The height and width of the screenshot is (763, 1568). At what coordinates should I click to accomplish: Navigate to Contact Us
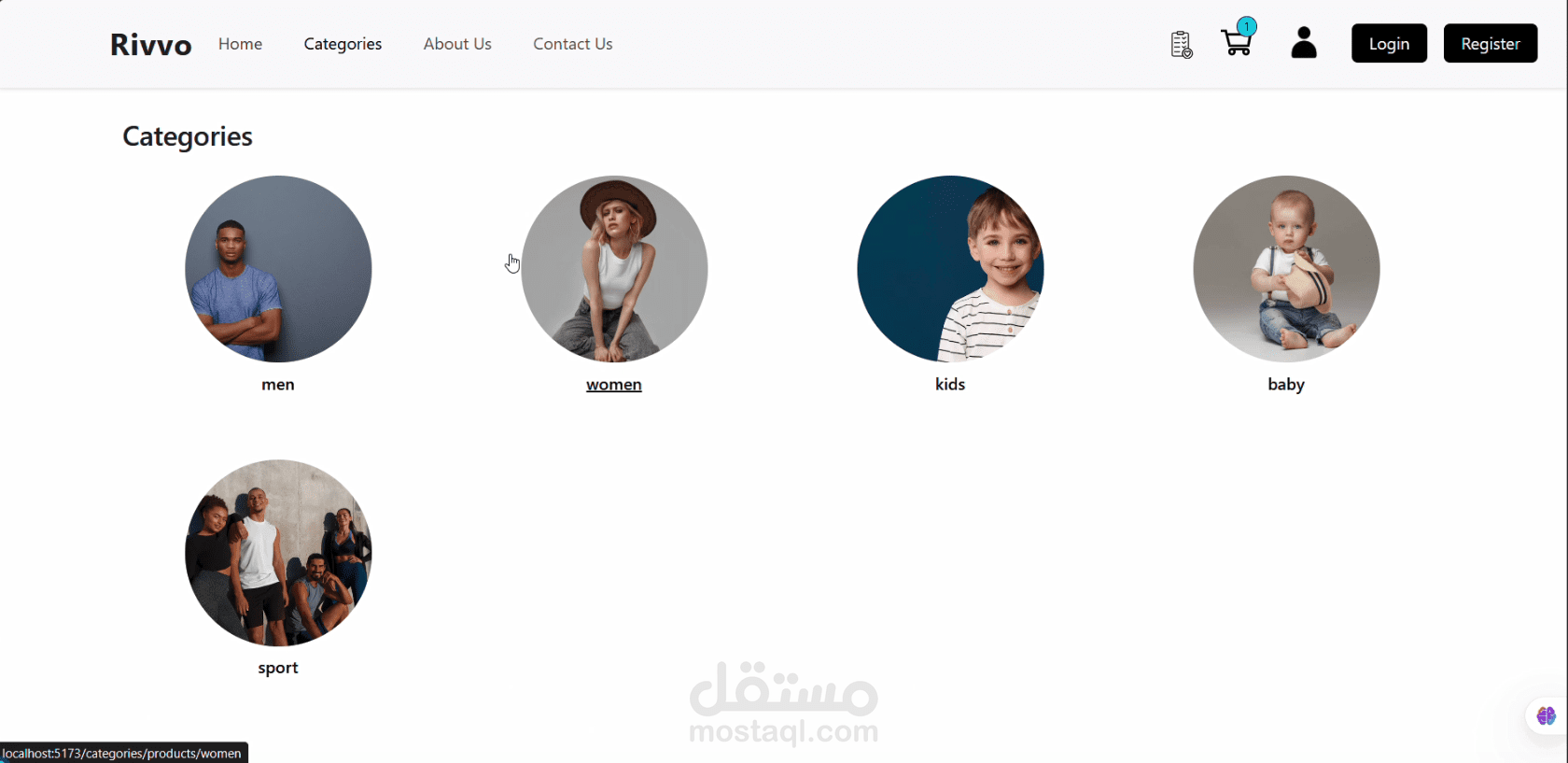click(x=573, y=44)
